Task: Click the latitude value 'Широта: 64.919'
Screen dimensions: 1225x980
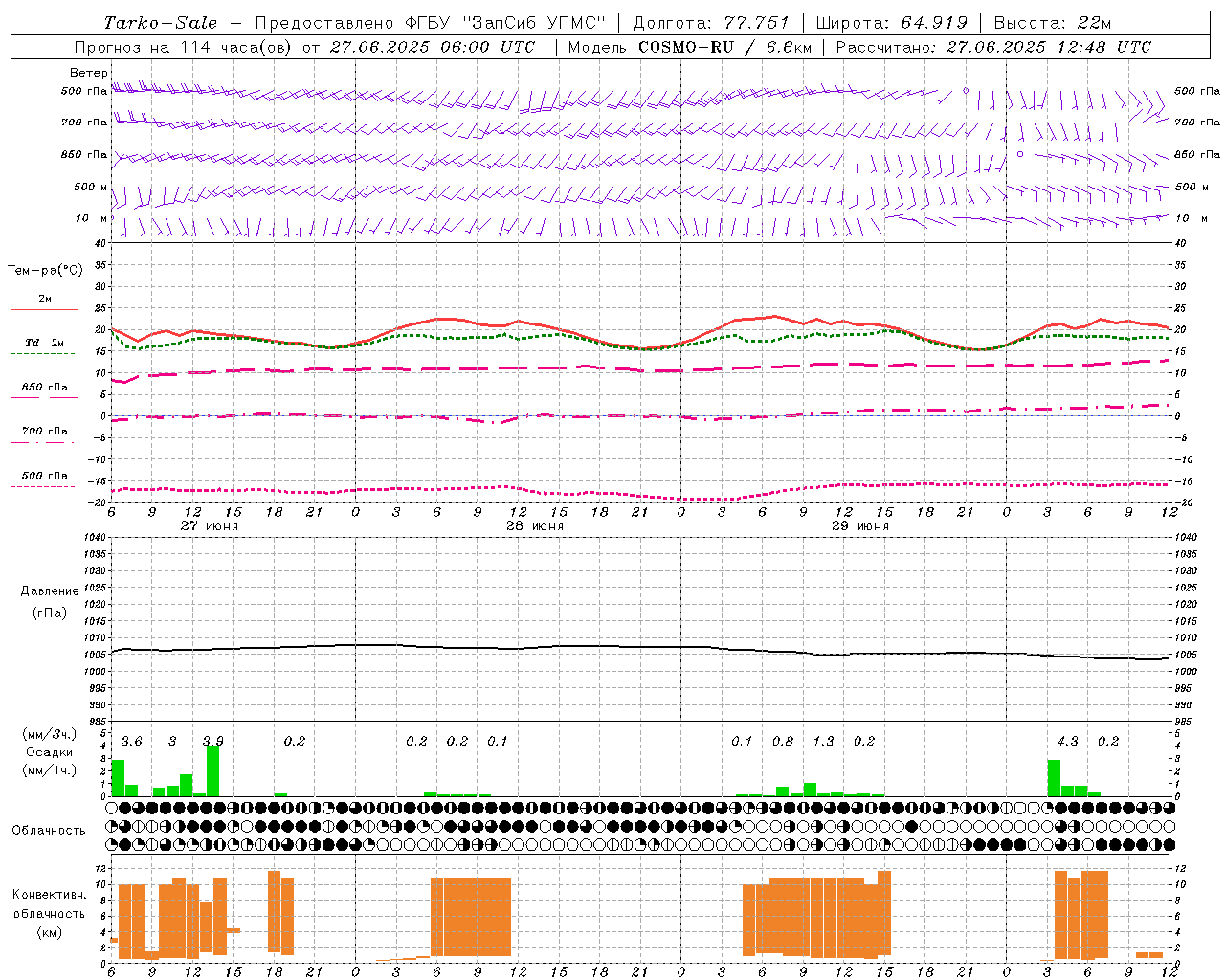Action: tap(894, 23)
